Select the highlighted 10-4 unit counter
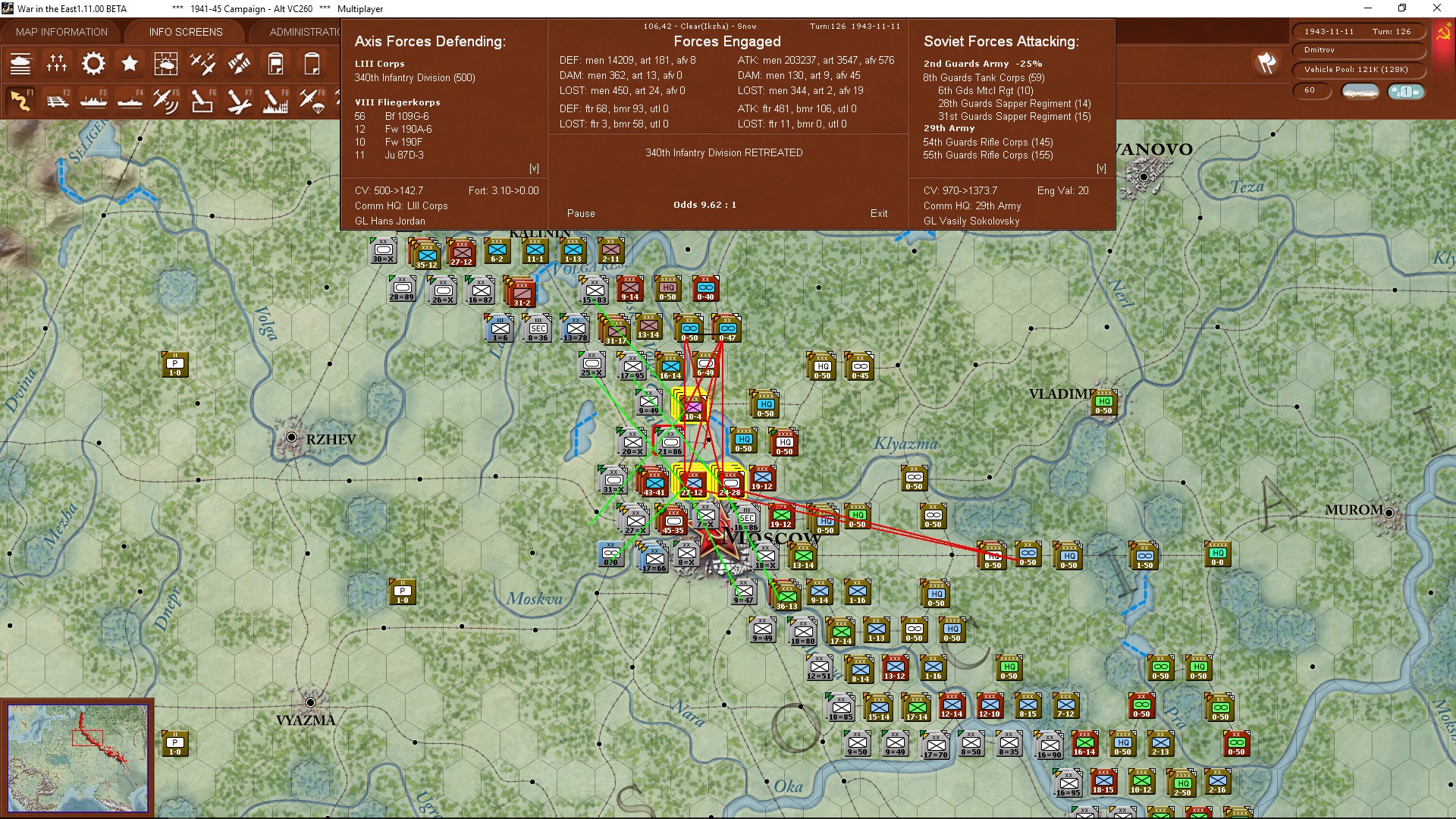This screenshot has height=819, width=1456. (x=692, y=407)
